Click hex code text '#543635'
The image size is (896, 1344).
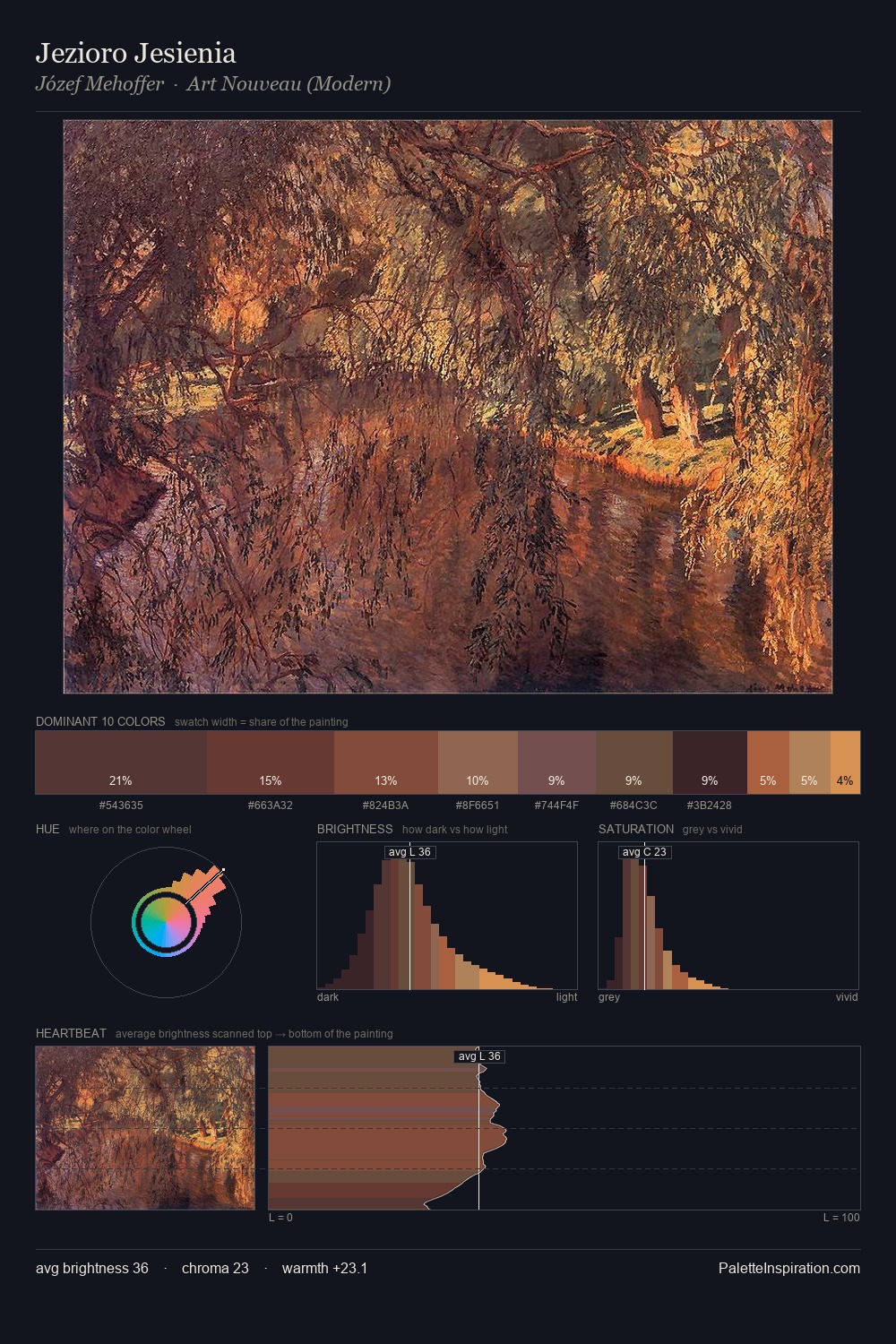121,805
